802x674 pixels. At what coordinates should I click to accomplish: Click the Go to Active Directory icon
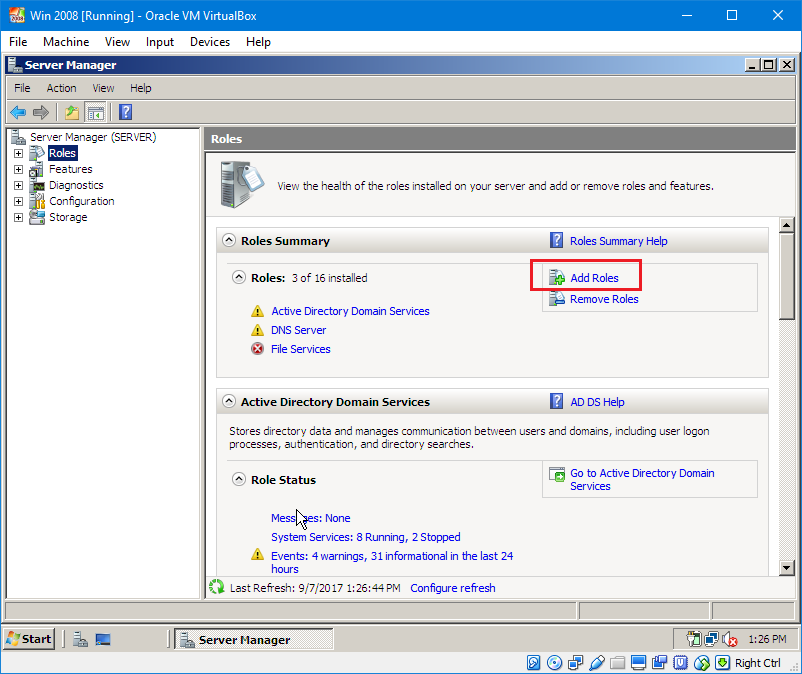[x=556, y=475]
